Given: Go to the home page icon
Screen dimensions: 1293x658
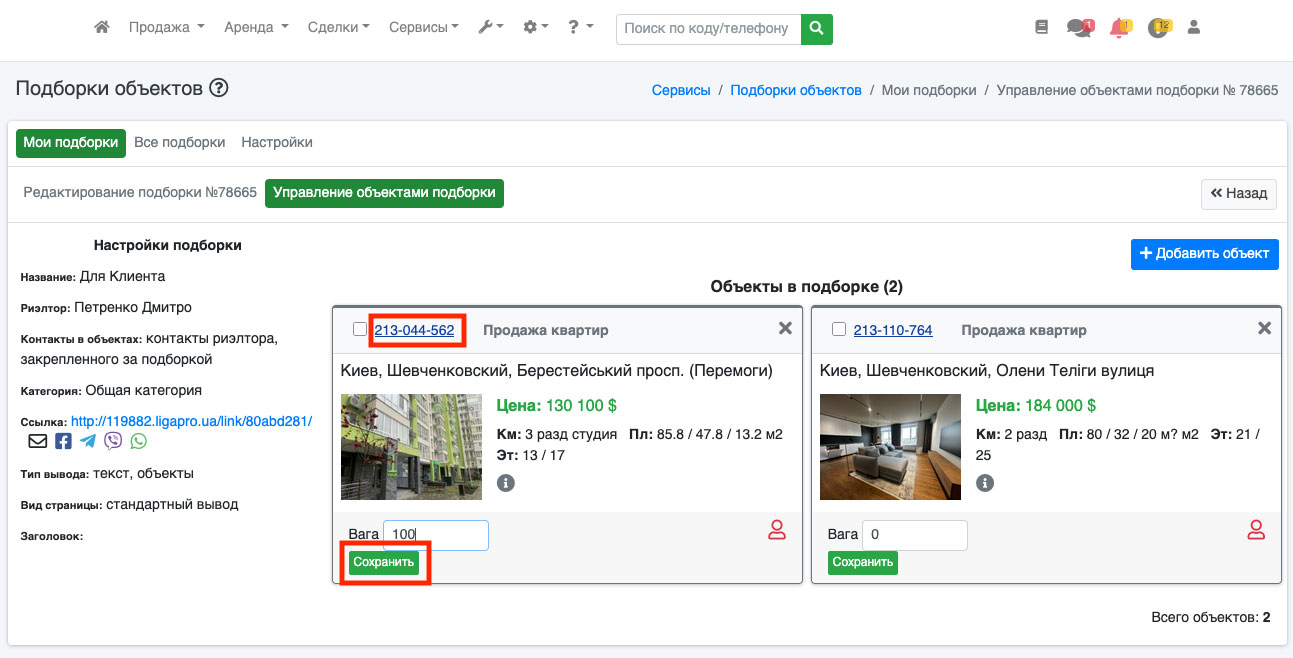Looking at the screenshot, I should pyautogui.click(x=102, y=28).
